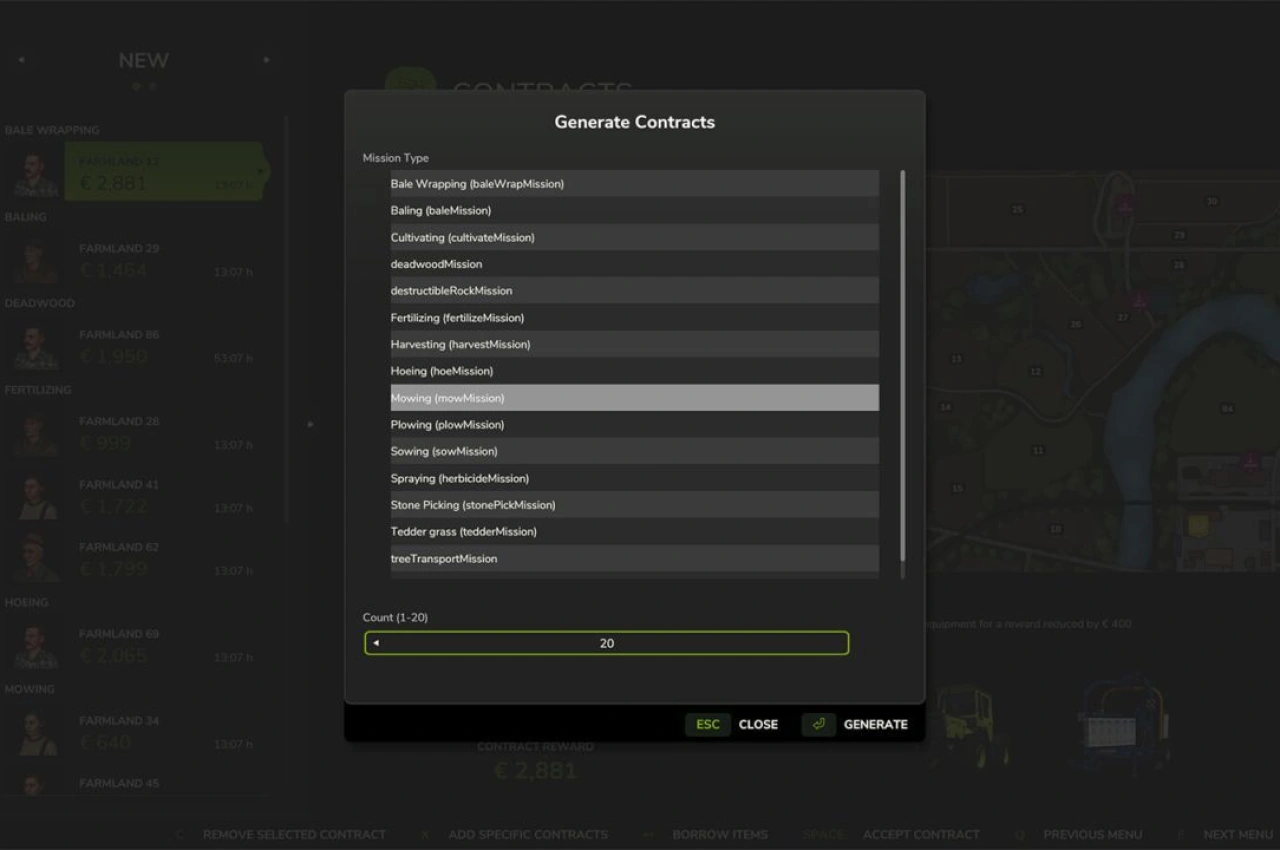The height and width of the screenshot is (850, 1280).
Task: Decrease count with the left arrow
Action: pos(376,643)
